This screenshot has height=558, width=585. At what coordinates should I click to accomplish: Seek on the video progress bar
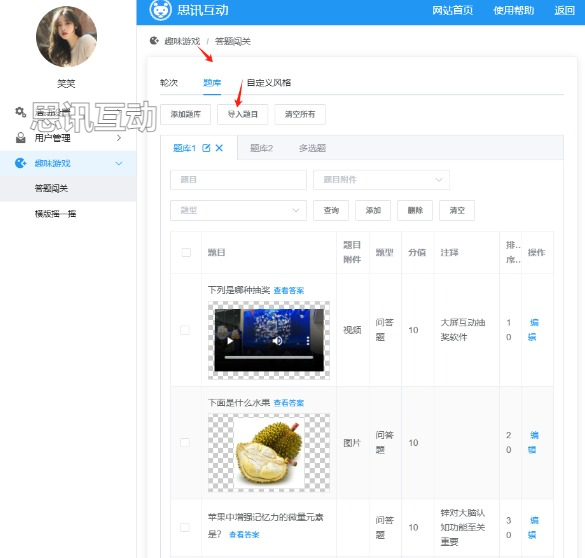pyautogui.click(x=269, y=357)
